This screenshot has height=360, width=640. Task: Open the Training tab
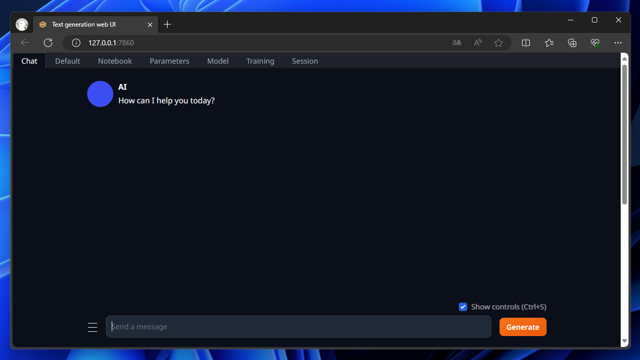pyautogui.click(x=260, y=61)
